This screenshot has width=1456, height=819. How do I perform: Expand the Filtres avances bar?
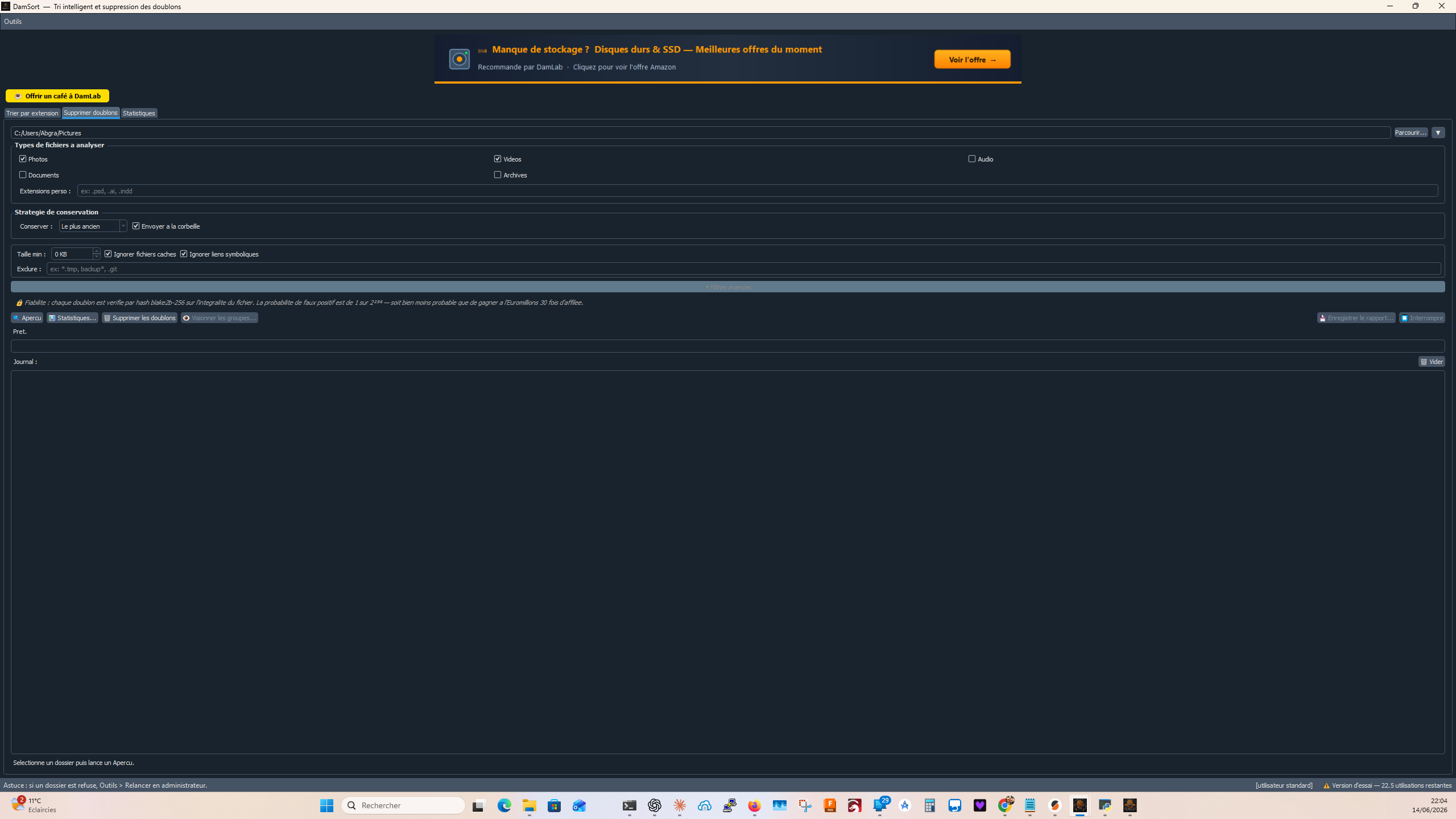point(727,287)
